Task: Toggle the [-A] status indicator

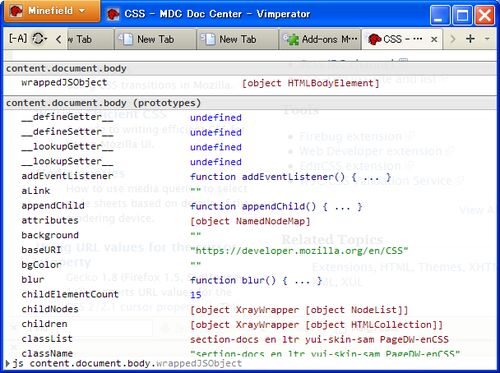Action: [18, 39]
